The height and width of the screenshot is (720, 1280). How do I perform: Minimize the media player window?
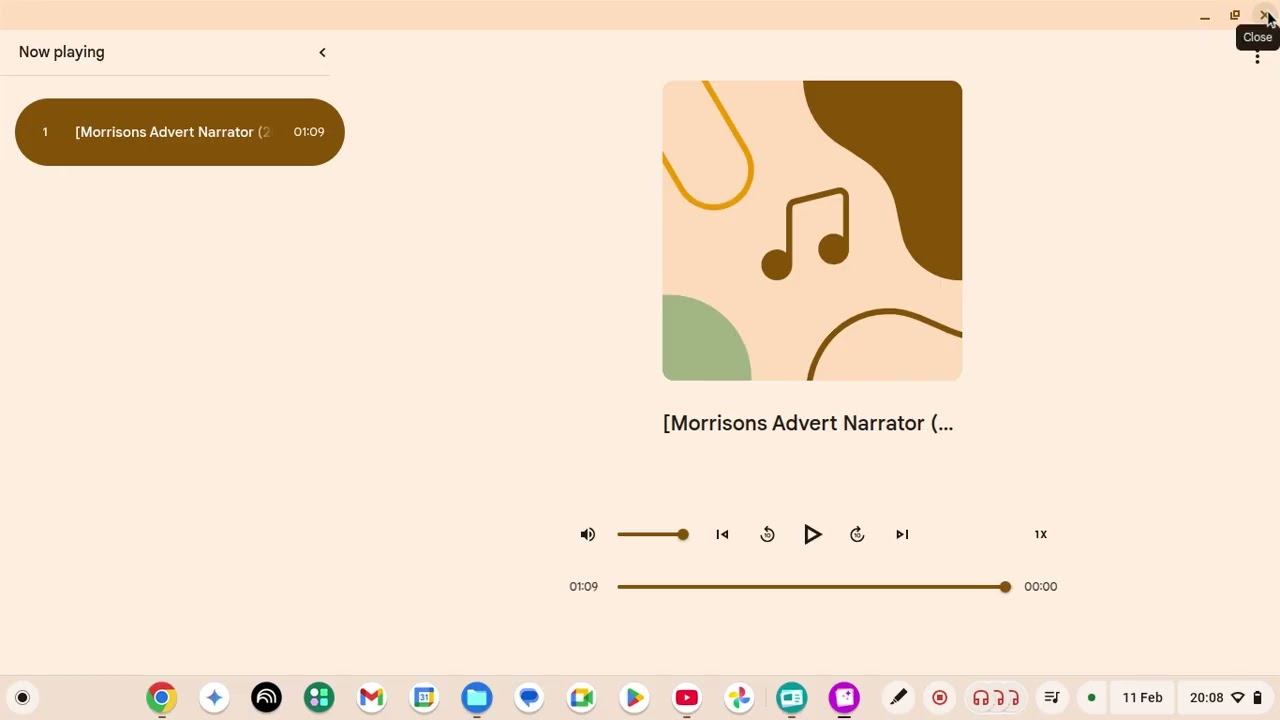1205,16
